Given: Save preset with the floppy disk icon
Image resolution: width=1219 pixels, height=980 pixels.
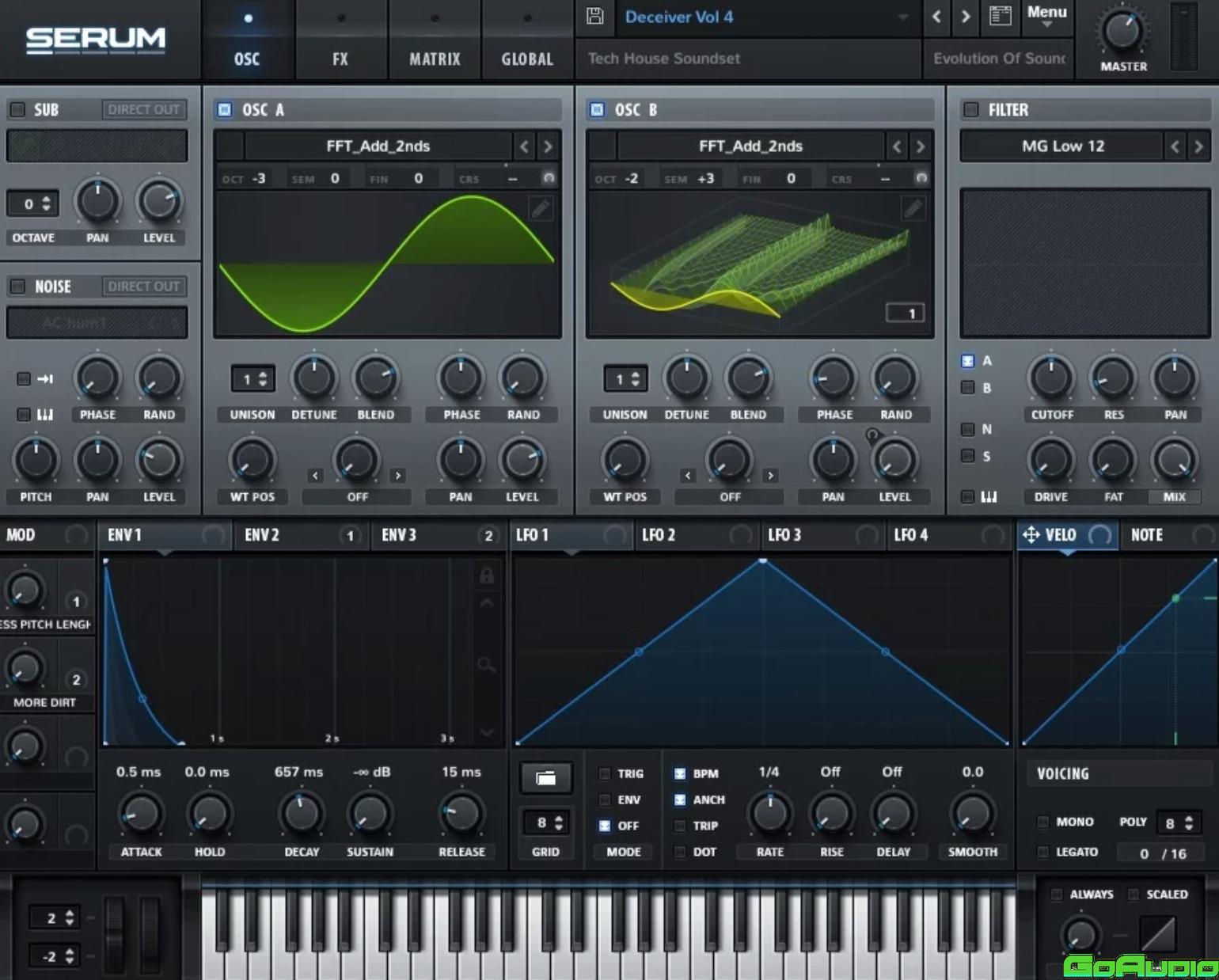Looking at the screenshot, I should (595, 17).
